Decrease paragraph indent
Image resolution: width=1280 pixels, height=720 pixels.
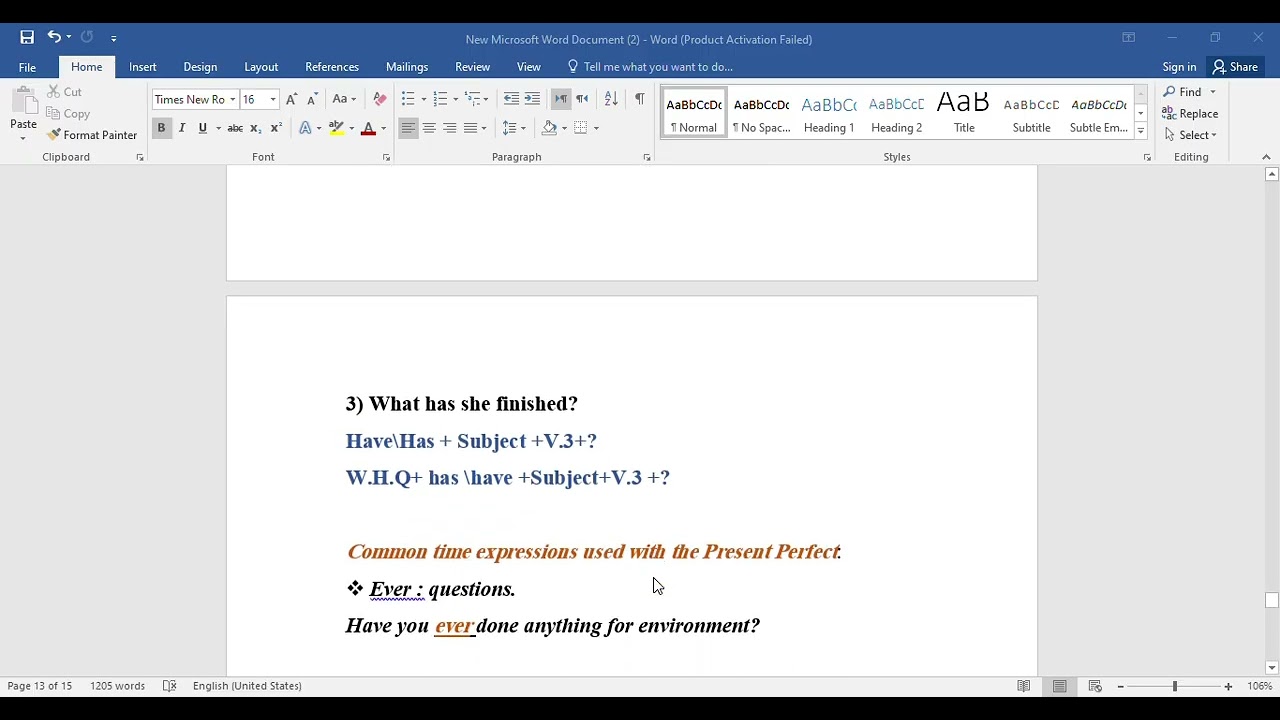(511, 99)
